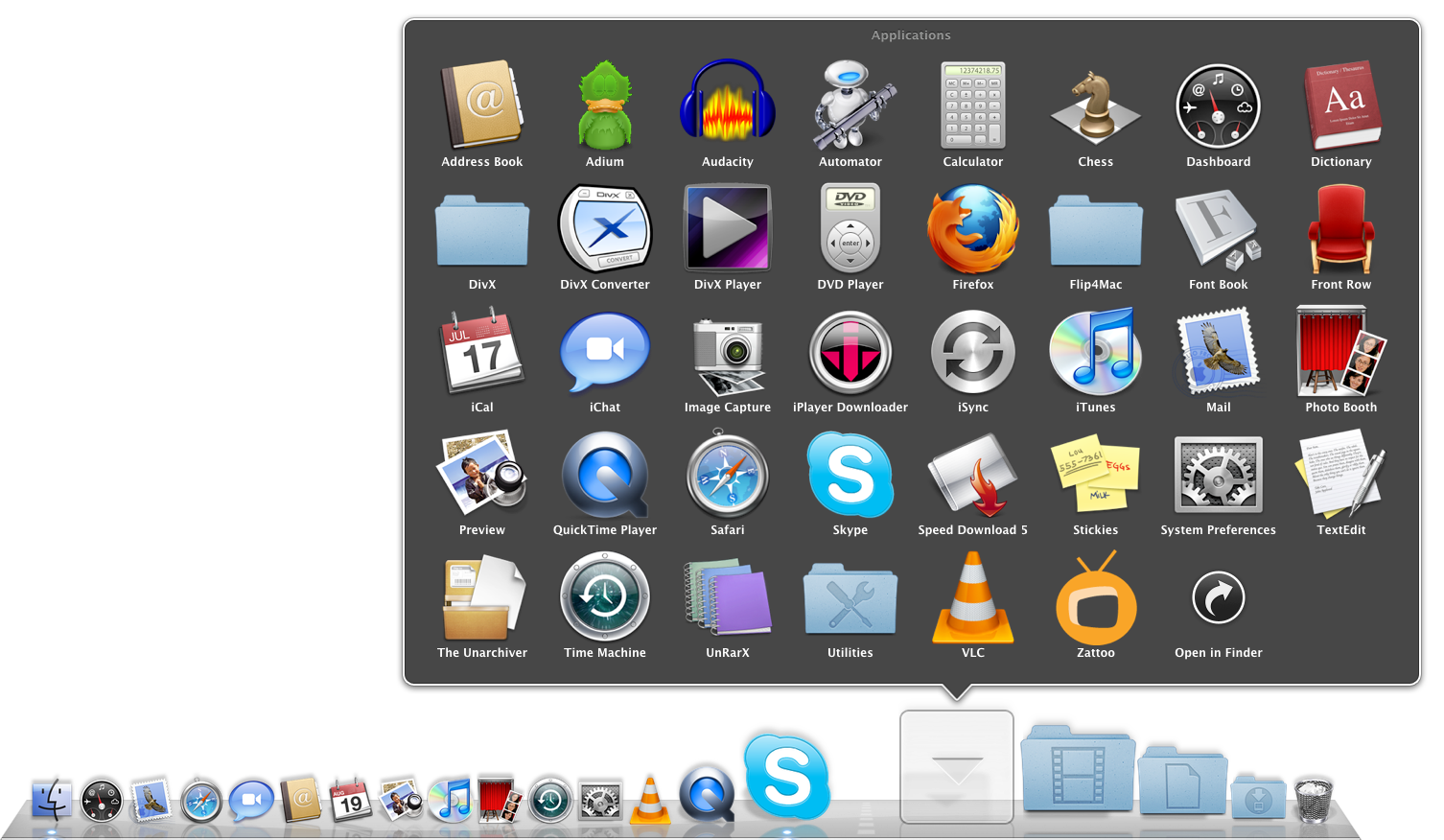Image resolution: width=1444 pixels, height=840 pixels.
Task: Open iSync
Action: [973, 351]
